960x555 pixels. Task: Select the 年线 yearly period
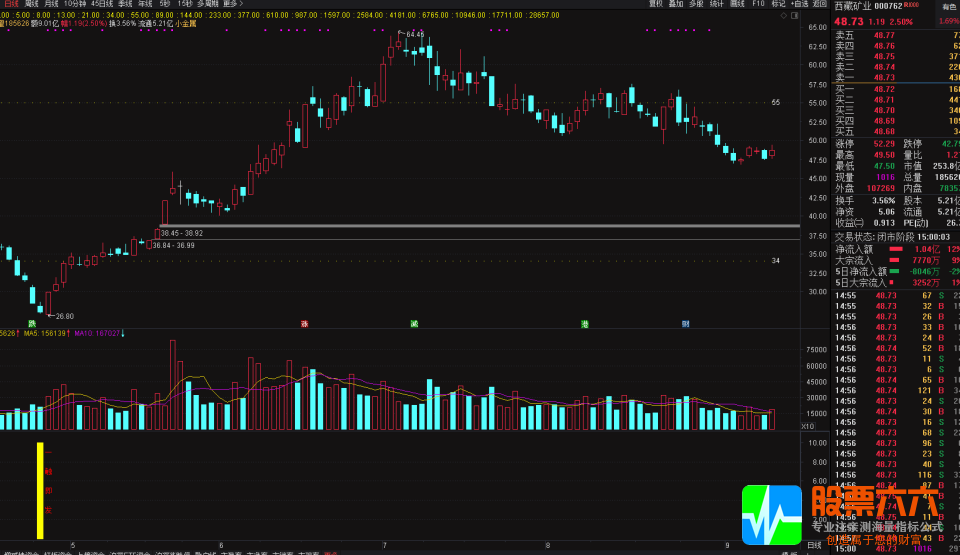145,4
